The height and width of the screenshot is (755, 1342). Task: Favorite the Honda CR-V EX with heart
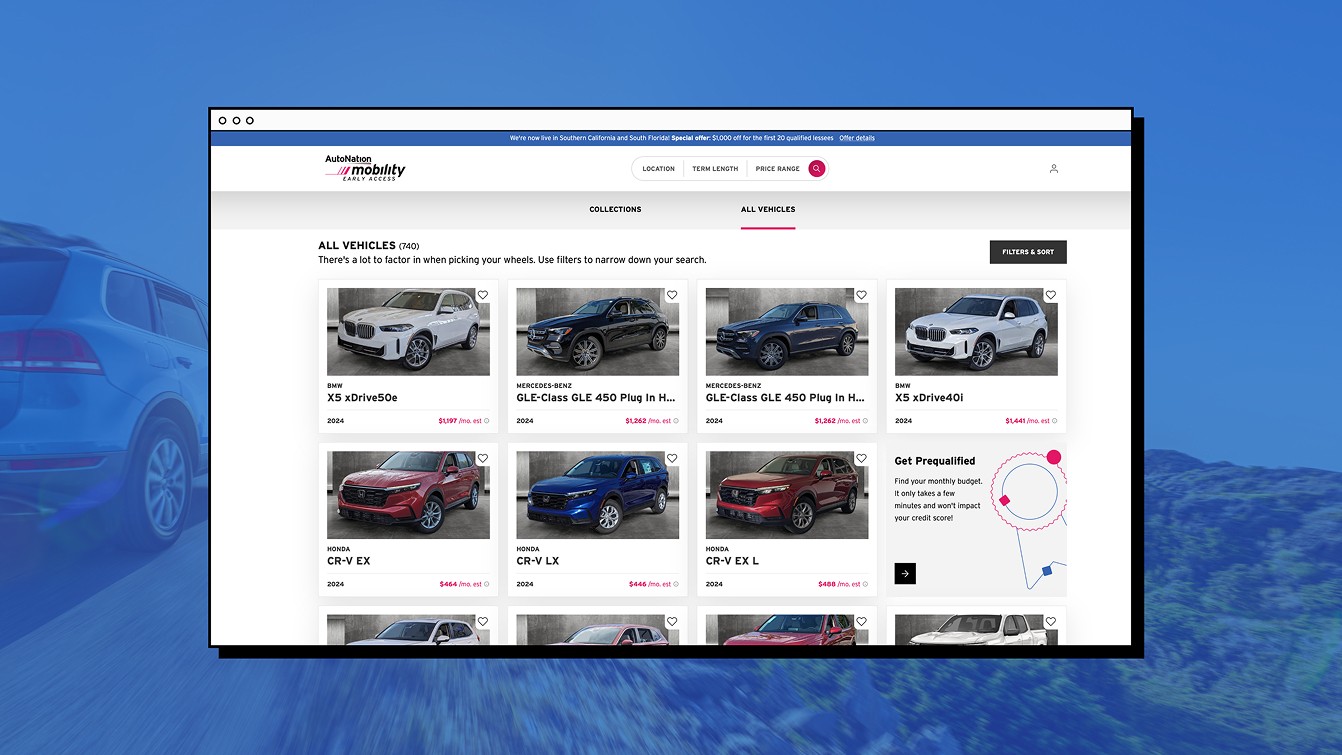[x=483, y=458]
